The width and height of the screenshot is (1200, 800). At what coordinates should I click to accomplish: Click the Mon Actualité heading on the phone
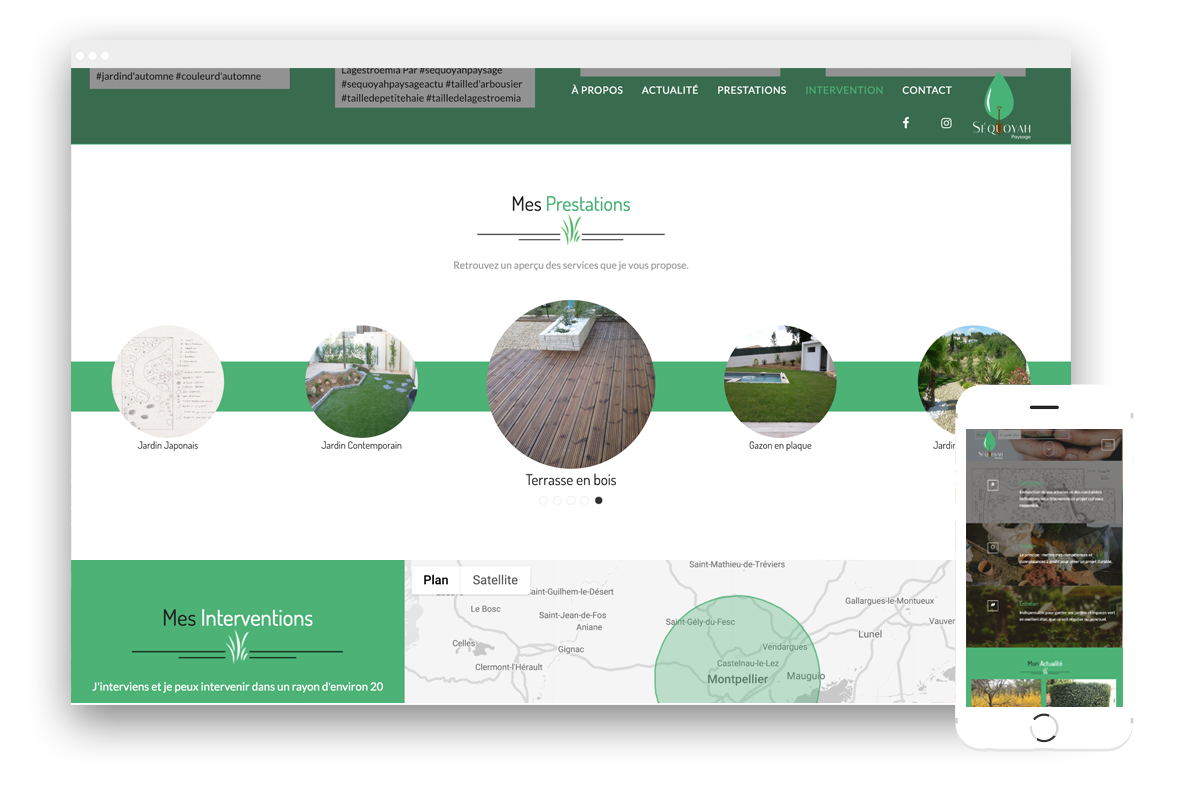pos(1044,663)
